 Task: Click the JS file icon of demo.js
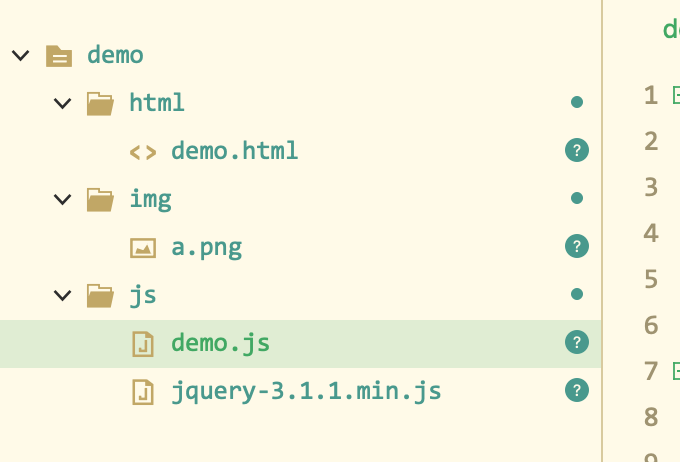(143, 344)
